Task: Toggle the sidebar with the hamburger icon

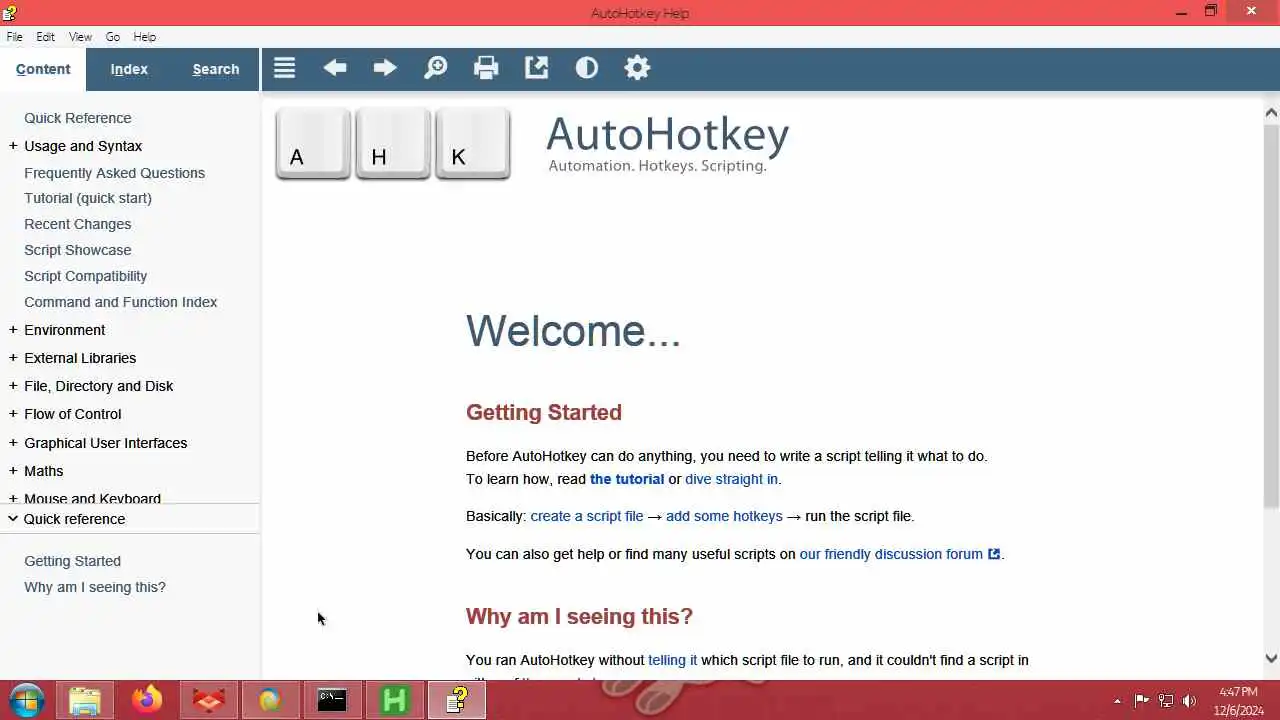Action: 284,68
